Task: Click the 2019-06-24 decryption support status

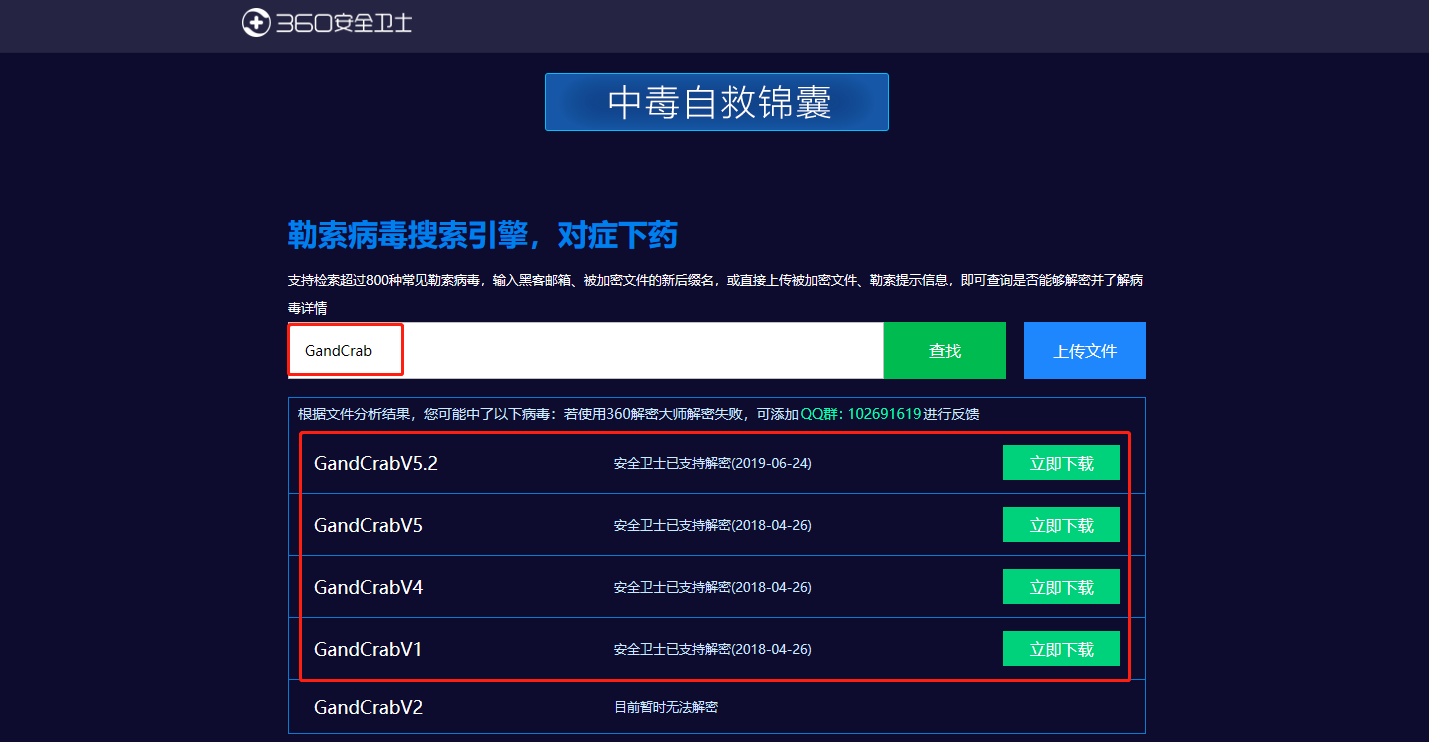Action: click(x=712, y=464)
